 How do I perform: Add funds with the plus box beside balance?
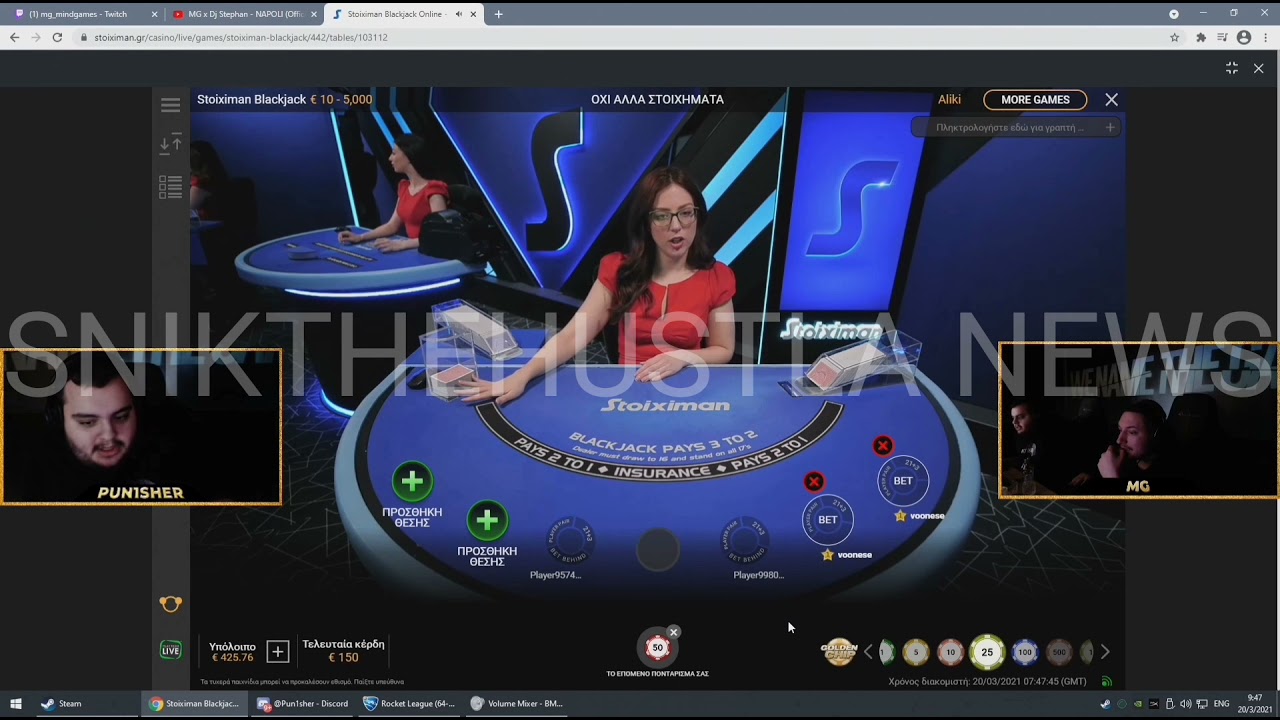point(278,652)
